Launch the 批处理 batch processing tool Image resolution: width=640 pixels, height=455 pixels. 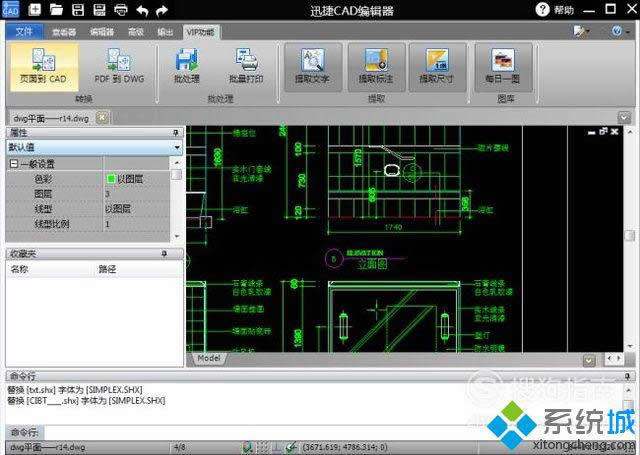click(187, 67)
